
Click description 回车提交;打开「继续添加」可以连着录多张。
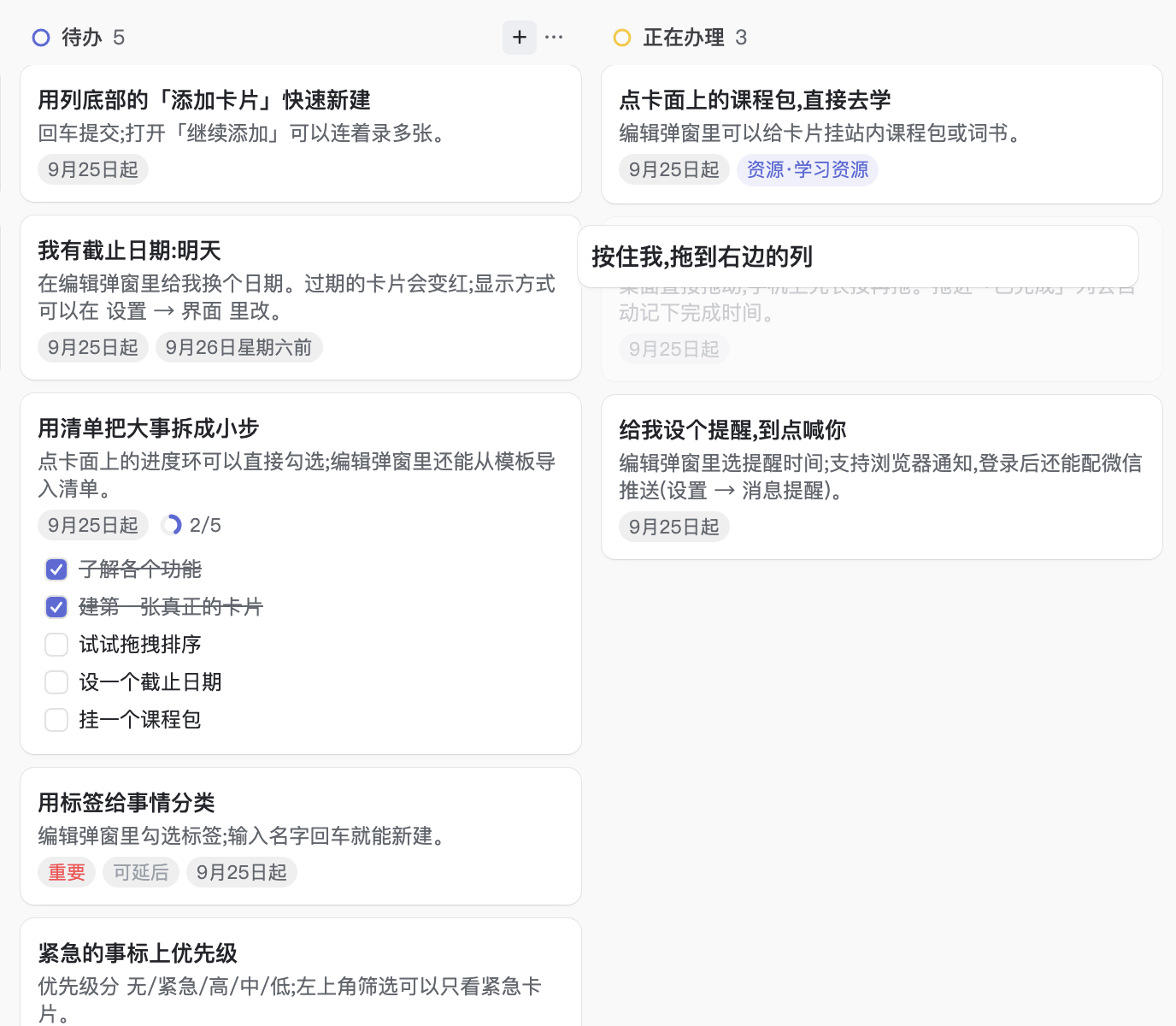pos(244,133)
